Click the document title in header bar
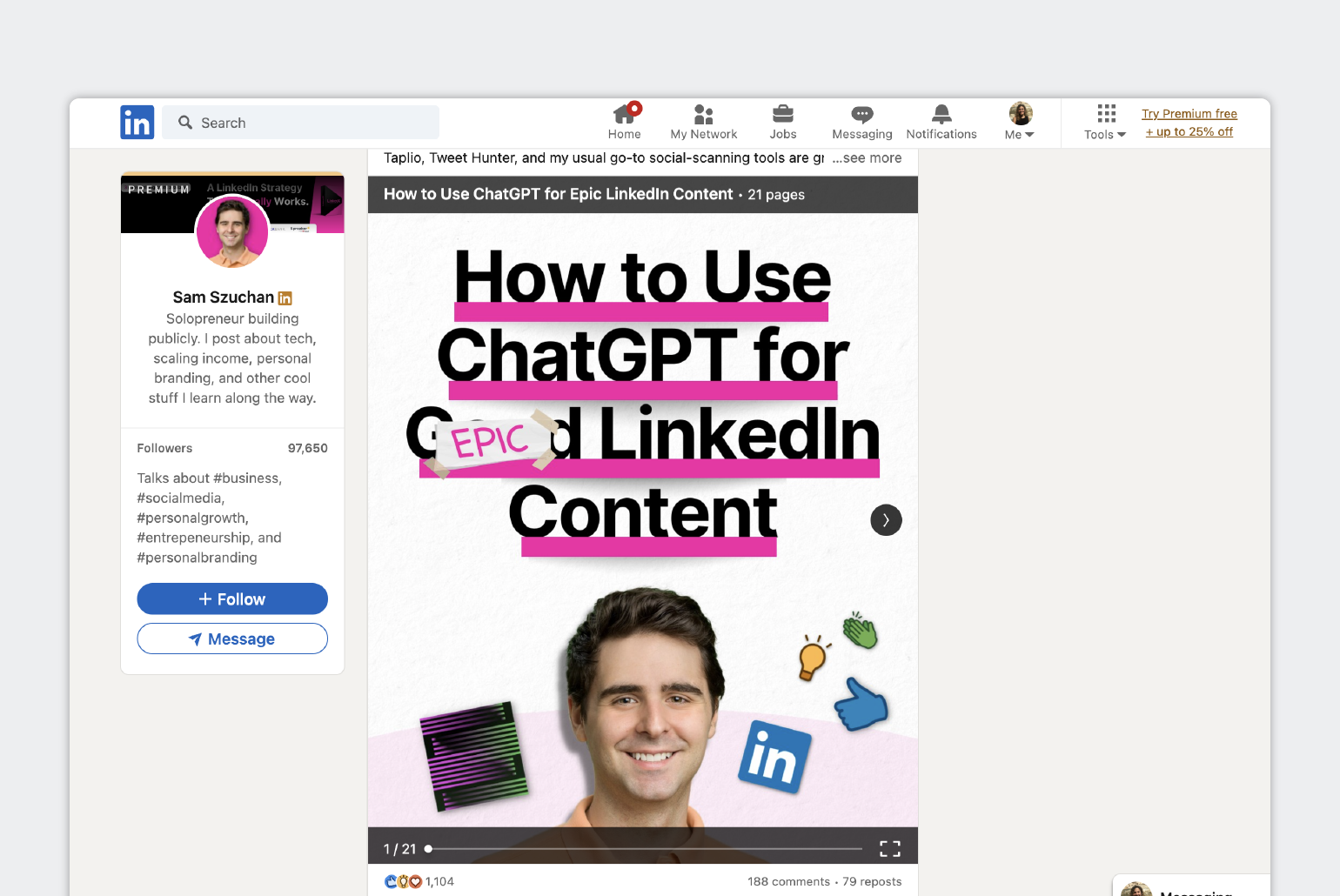The image size is (1340, 896). (558, 195)
